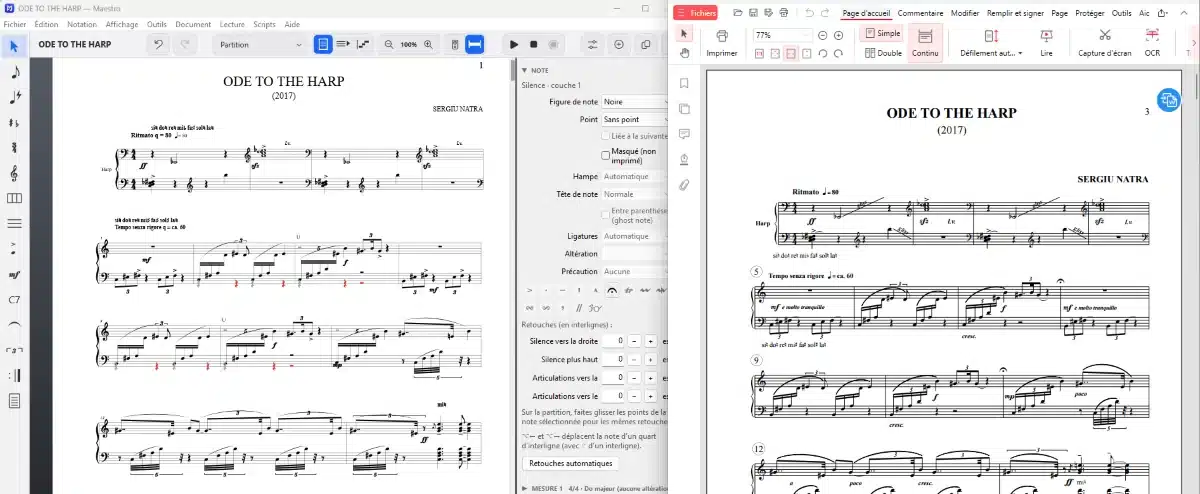Open the Scripts menu in Maestro

[x=264, y=24]
